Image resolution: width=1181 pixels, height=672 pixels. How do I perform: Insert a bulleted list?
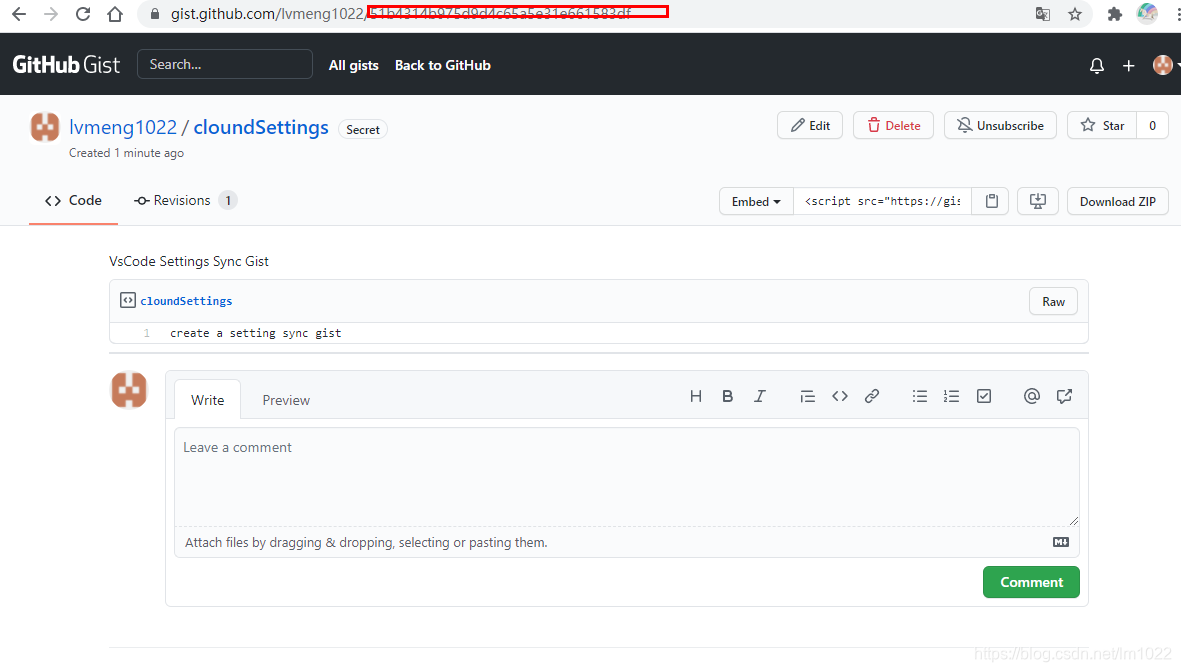click(920, 396)
